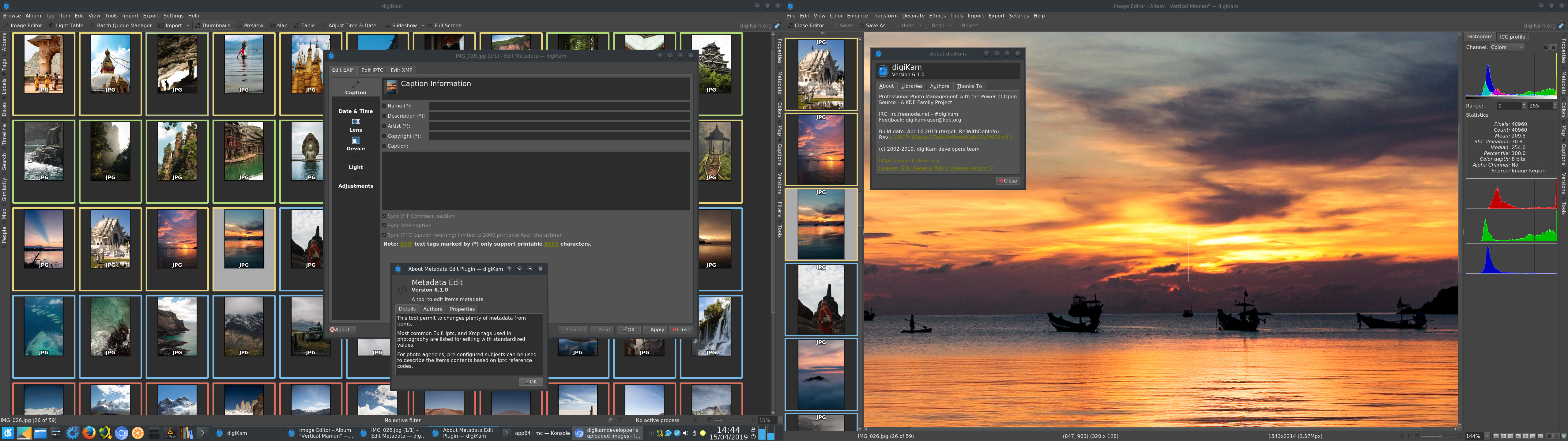Open GNU General Public License link

(936, 168)
